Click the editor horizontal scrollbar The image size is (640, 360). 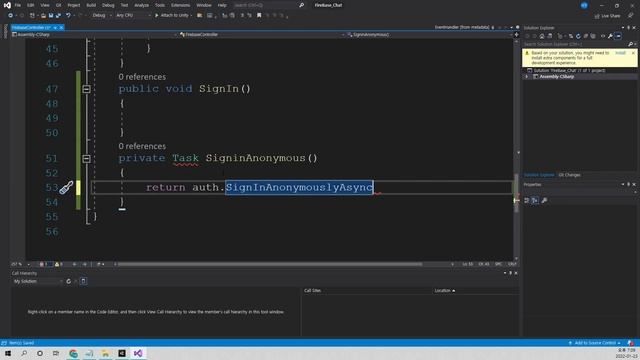269,264
